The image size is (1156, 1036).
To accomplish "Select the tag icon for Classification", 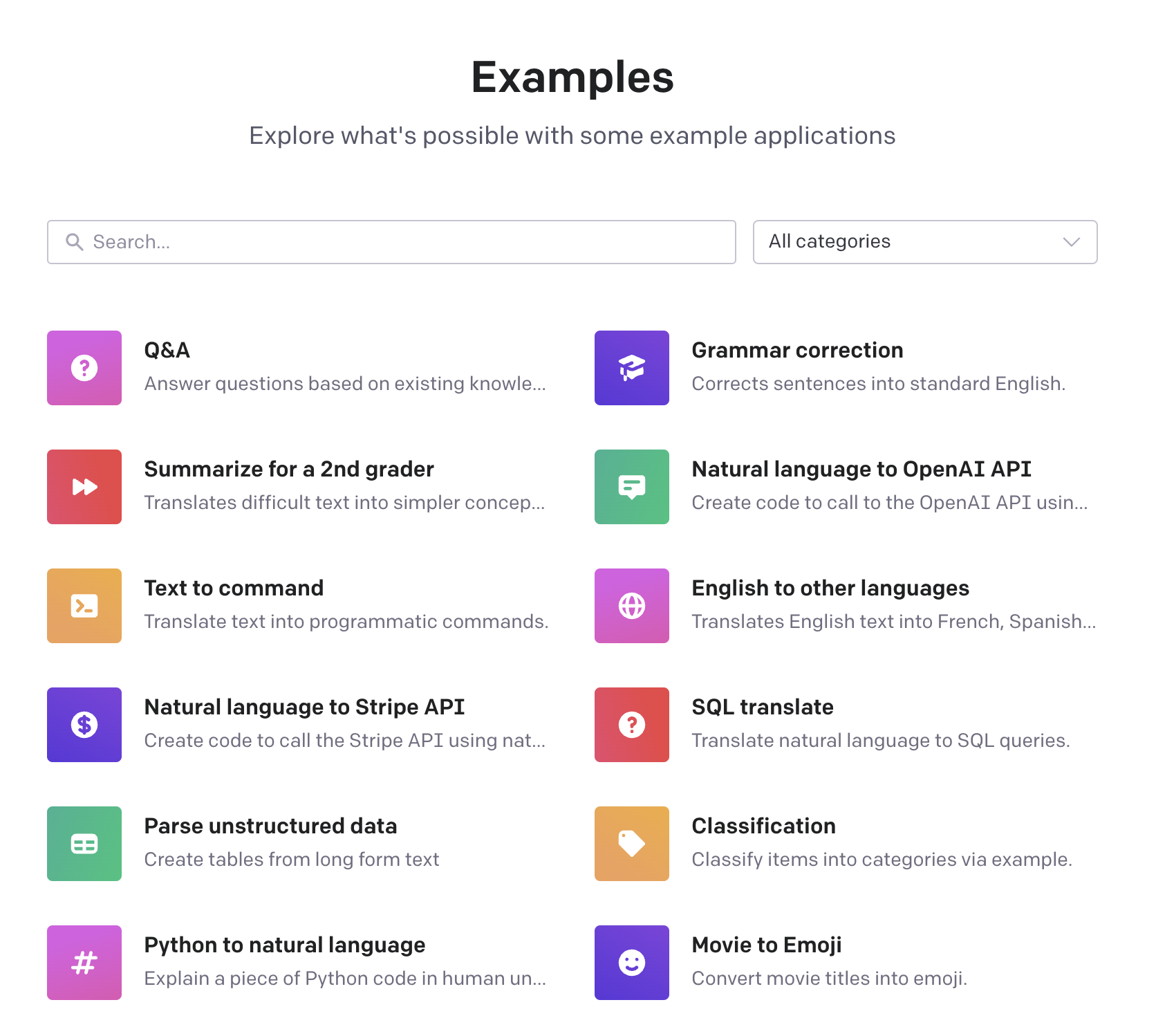I will [x=631, y=843].
